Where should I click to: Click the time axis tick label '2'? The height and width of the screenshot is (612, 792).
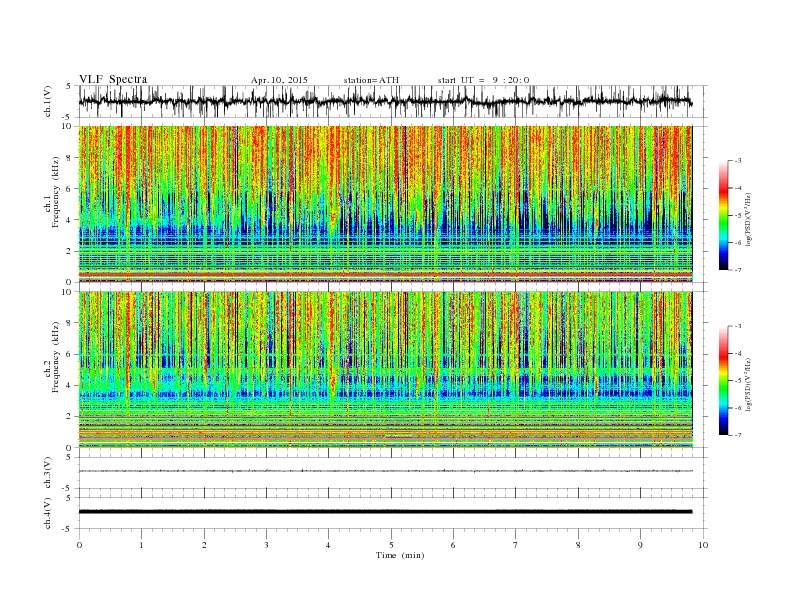click(204, 545)
